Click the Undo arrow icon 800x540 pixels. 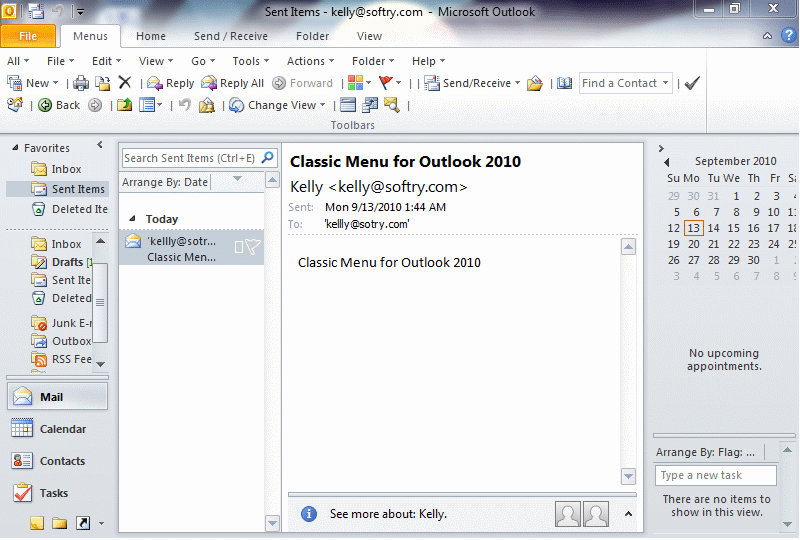tap(185, 105)
